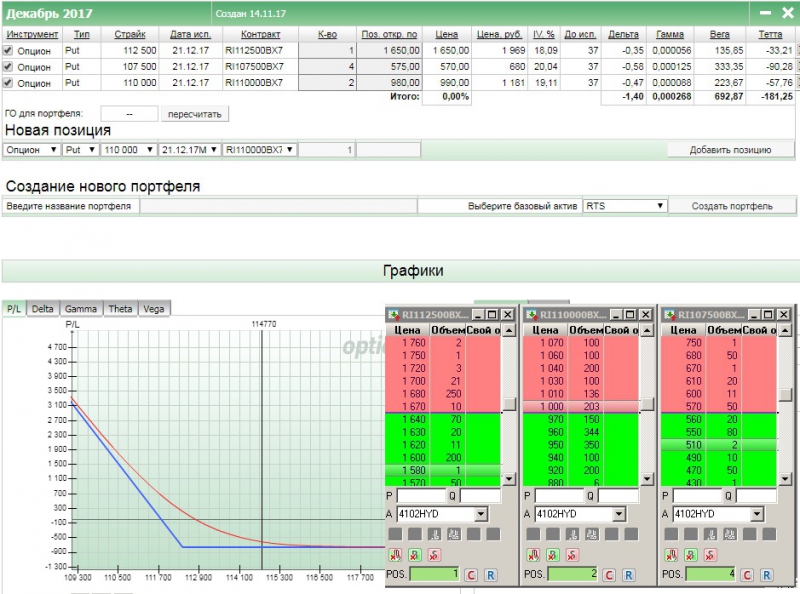Click the Добавить позицию button

tap(730, 150)
